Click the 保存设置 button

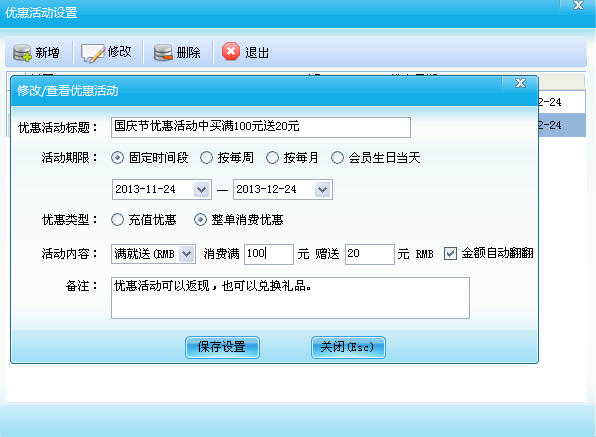point(222,347)
